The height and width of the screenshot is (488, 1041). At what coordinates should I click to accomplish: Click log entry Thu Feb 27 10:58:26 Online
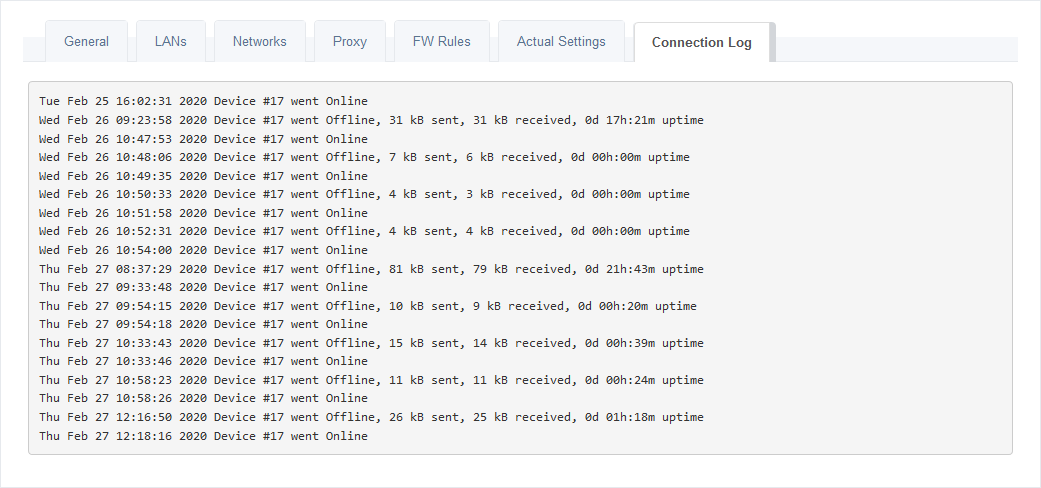[x=203, y=399]
